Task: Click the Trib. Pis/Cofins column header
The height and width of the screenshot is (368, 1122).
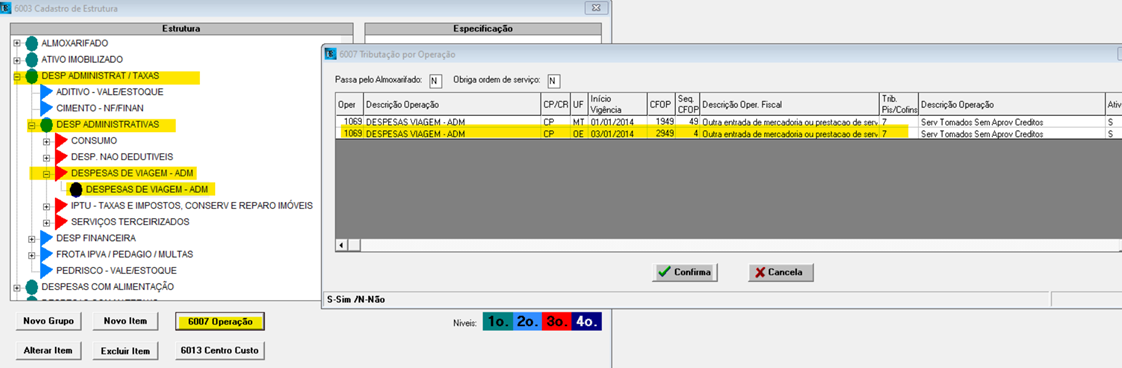Action: (x=899, y=105)
